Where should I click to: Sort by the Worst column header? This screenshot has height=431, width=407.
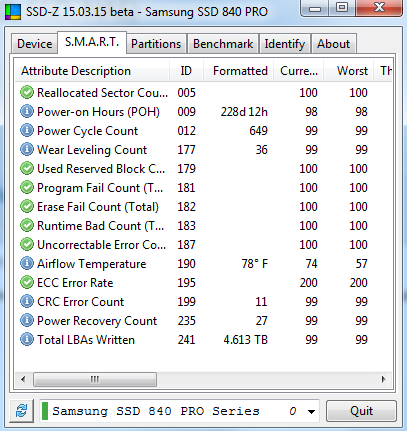348,71
